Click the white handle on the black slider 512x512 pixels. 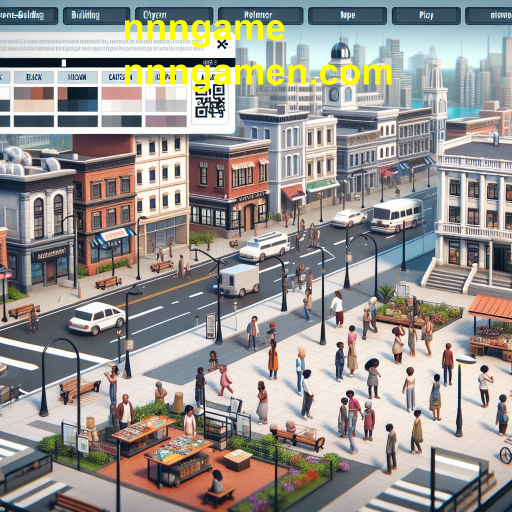[64, 63]
